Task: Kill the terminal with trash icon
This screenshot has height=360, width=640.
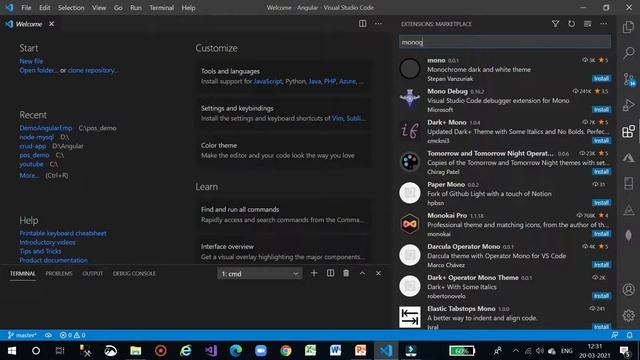Action: (346, 273)
